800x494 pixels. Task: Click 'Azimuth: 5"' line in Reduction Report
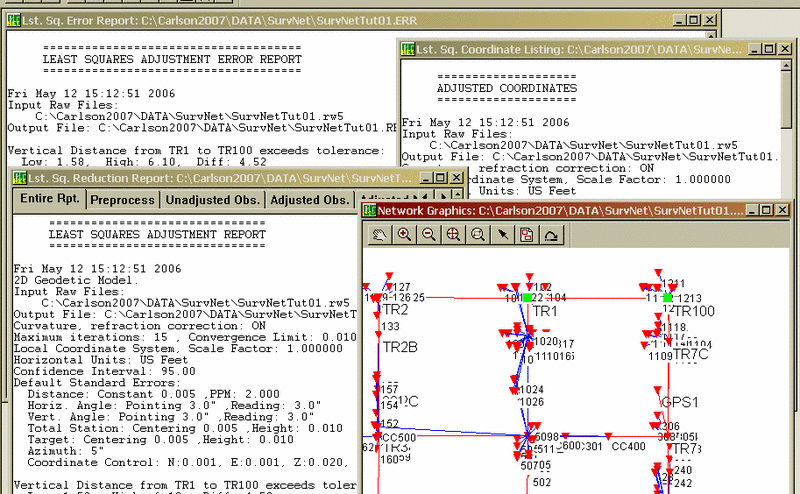coord(66,451)
